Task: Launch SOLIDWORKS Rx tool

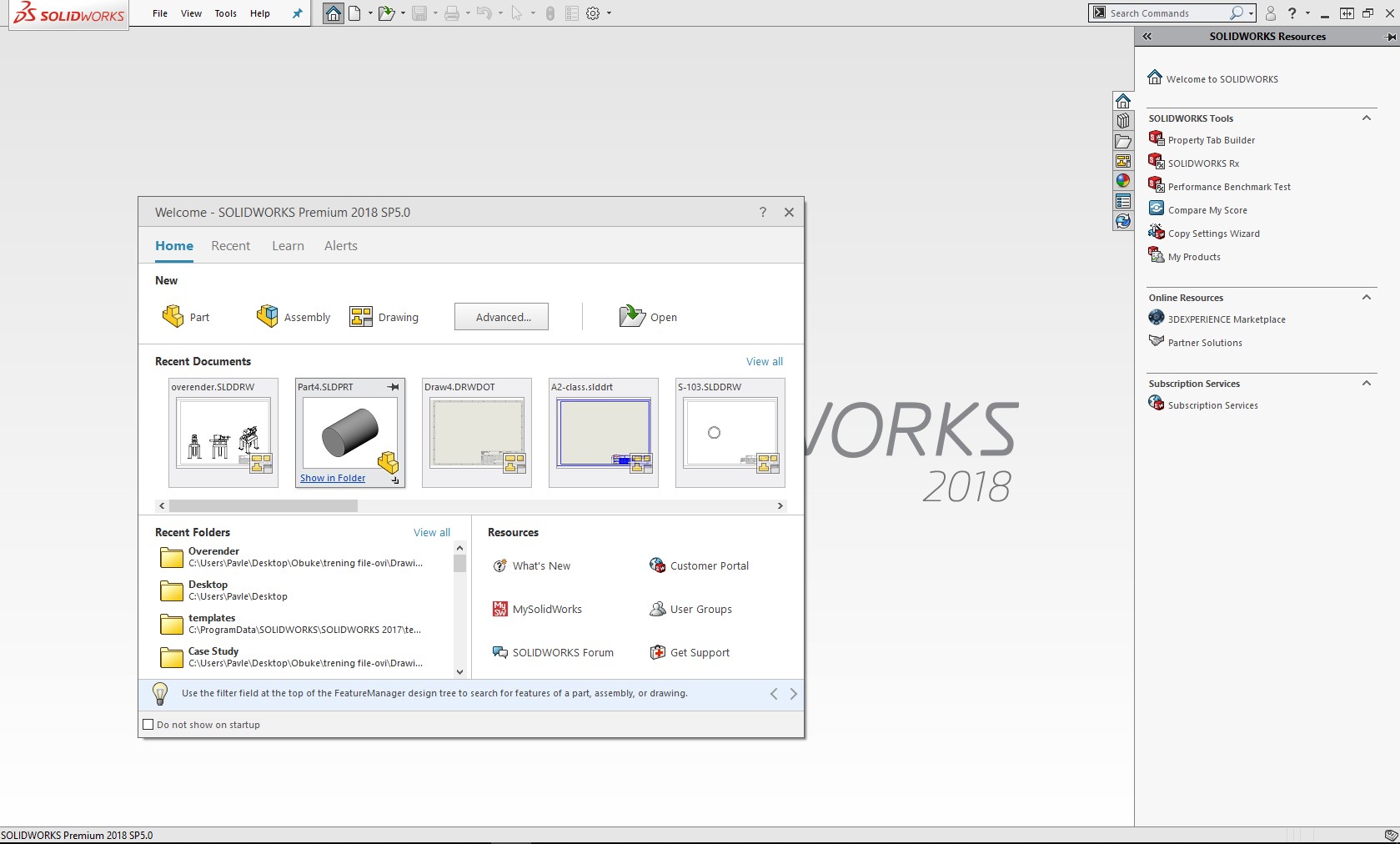Action: pyautogui.click(x=1202, y=163)
